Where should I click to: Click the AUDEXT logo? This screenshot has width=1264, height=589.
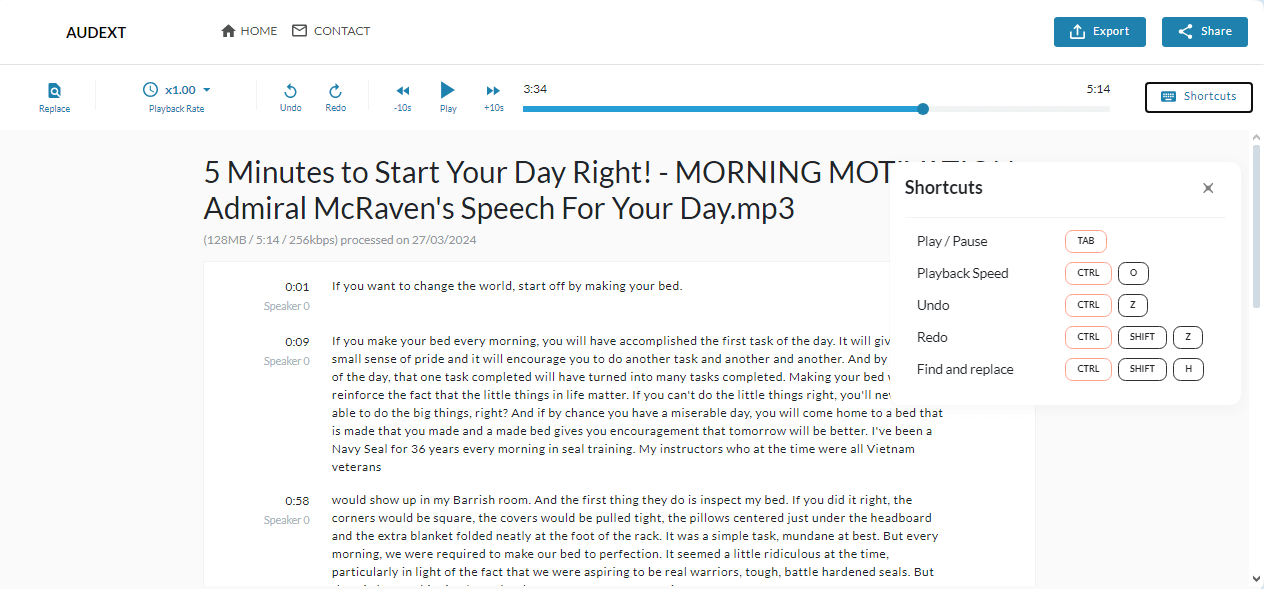click(x=96, y=32)
